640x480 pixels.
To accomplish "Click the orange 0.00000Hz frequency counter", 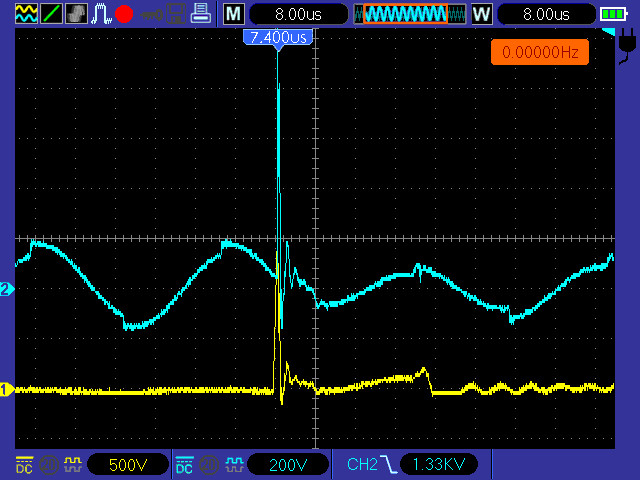I will [539, 52].
